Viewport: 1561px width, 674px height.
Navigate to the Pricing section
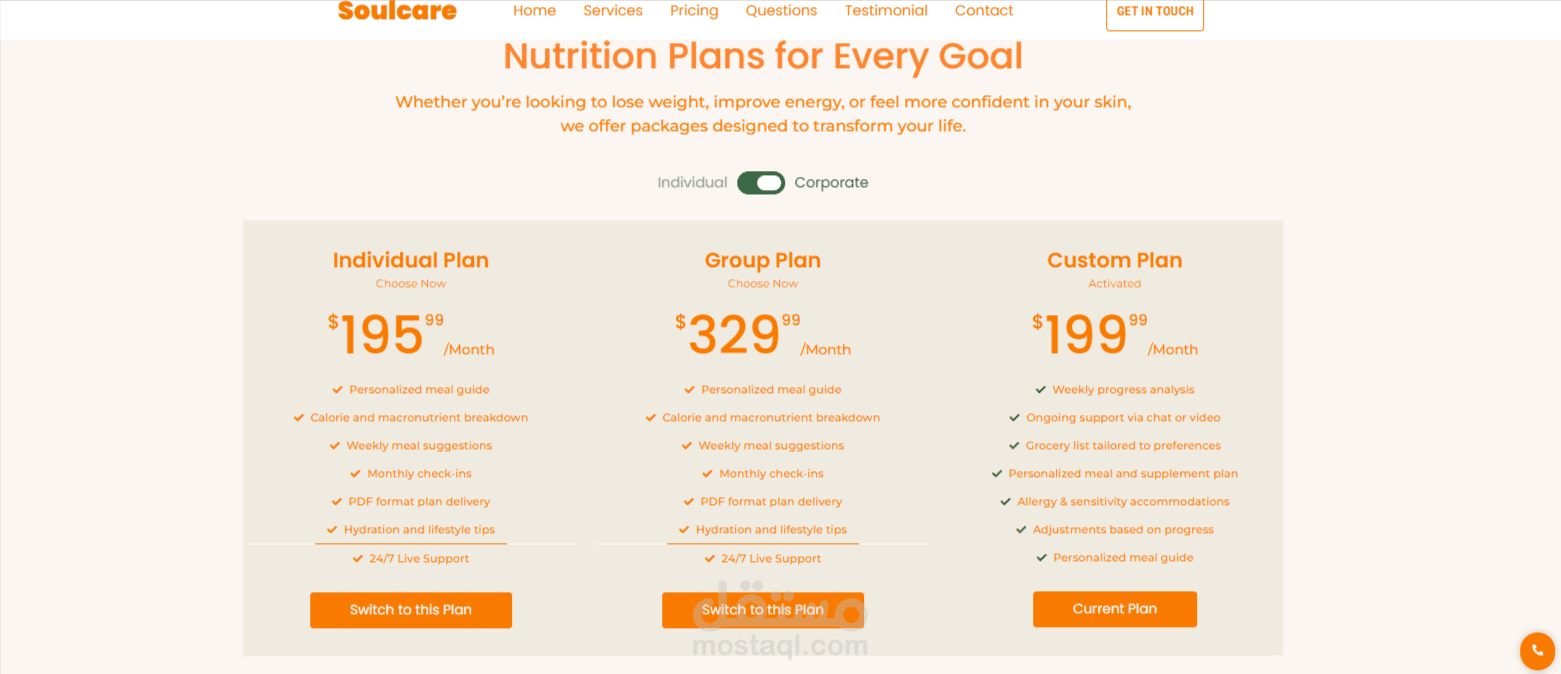tap(694, 11)
